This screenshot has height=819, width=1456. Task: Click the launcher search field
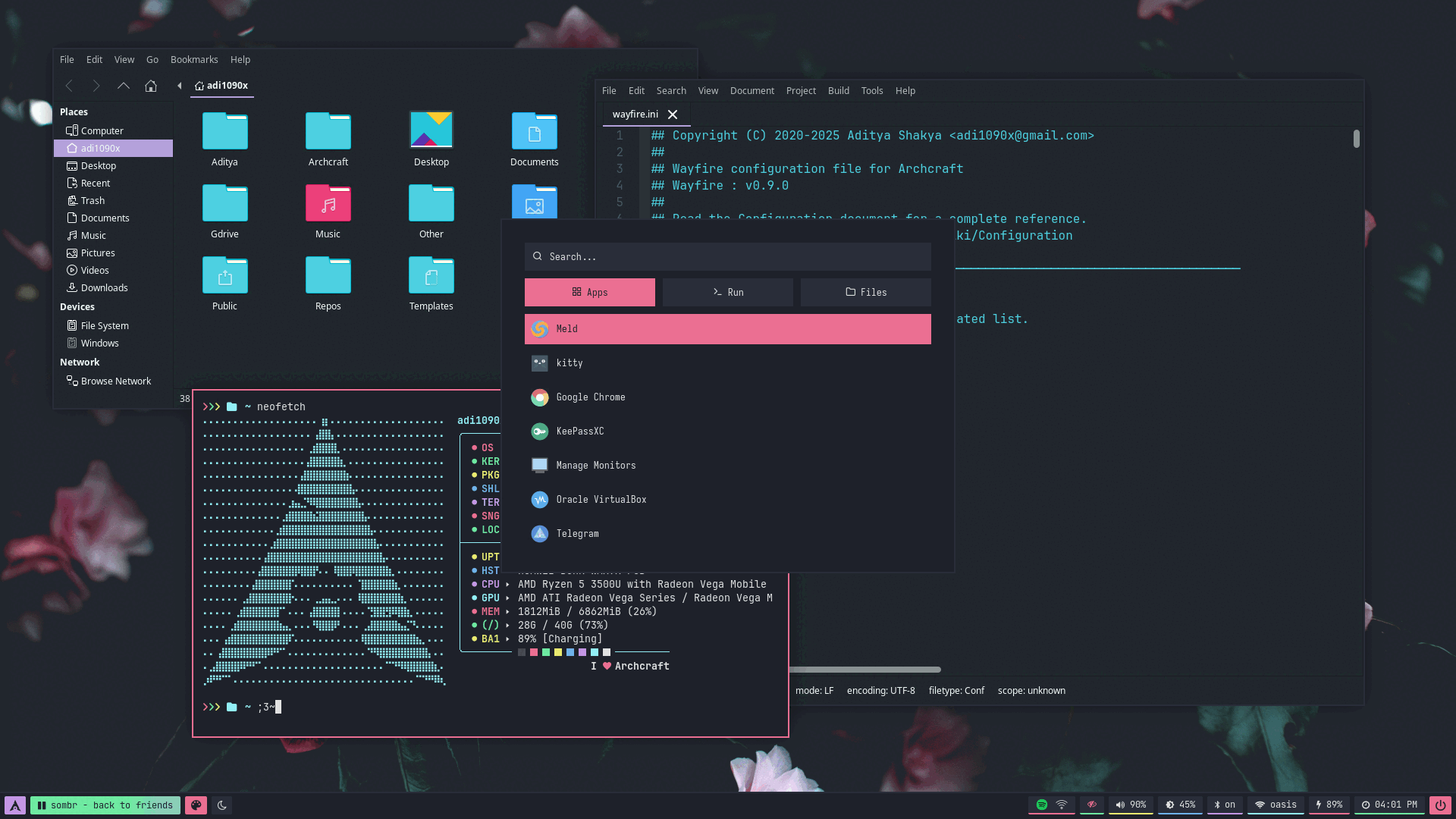(727, 257)
